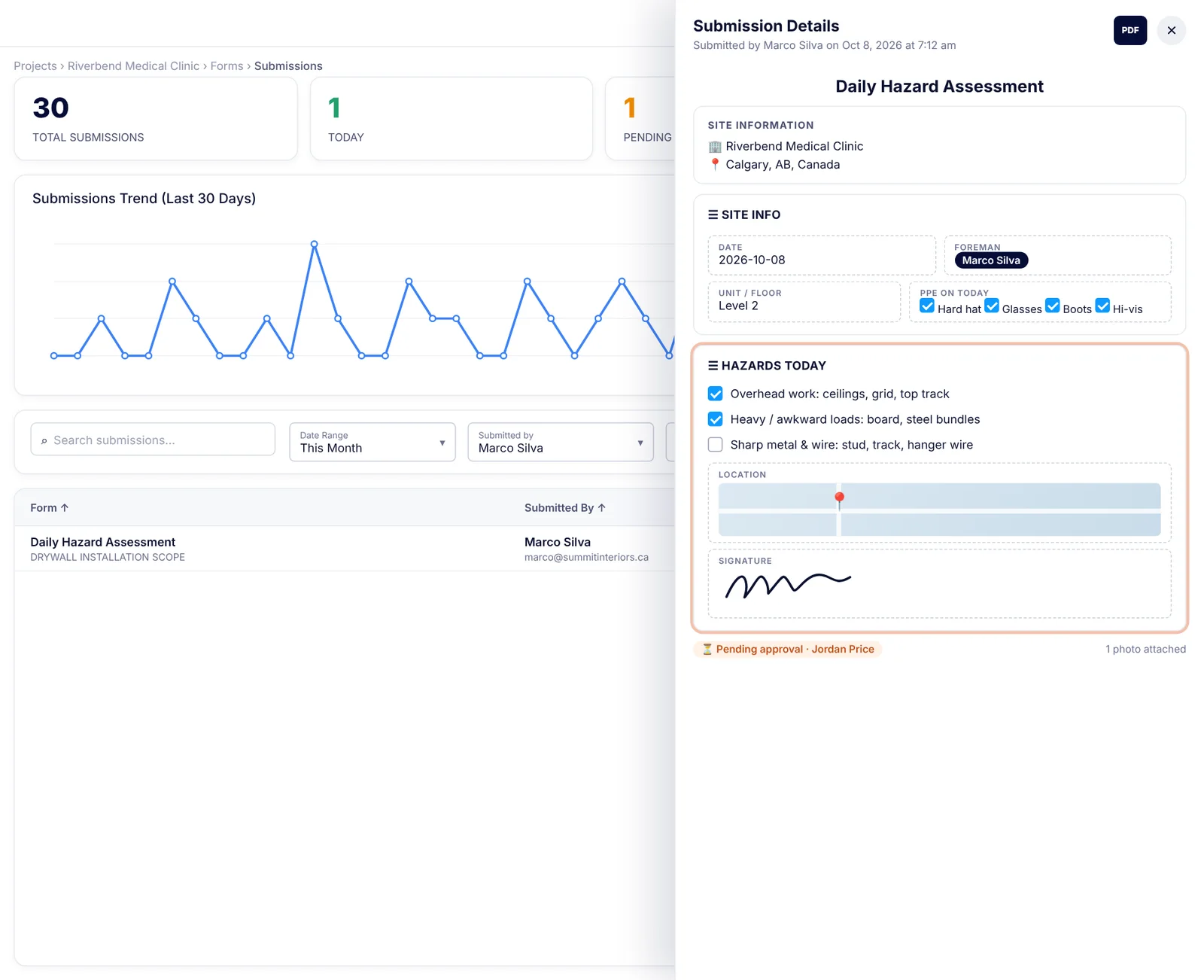This screenshot has height=980, width=1204.
Task: Check Sharp metal & wire hazard
Action: (716, 445)
